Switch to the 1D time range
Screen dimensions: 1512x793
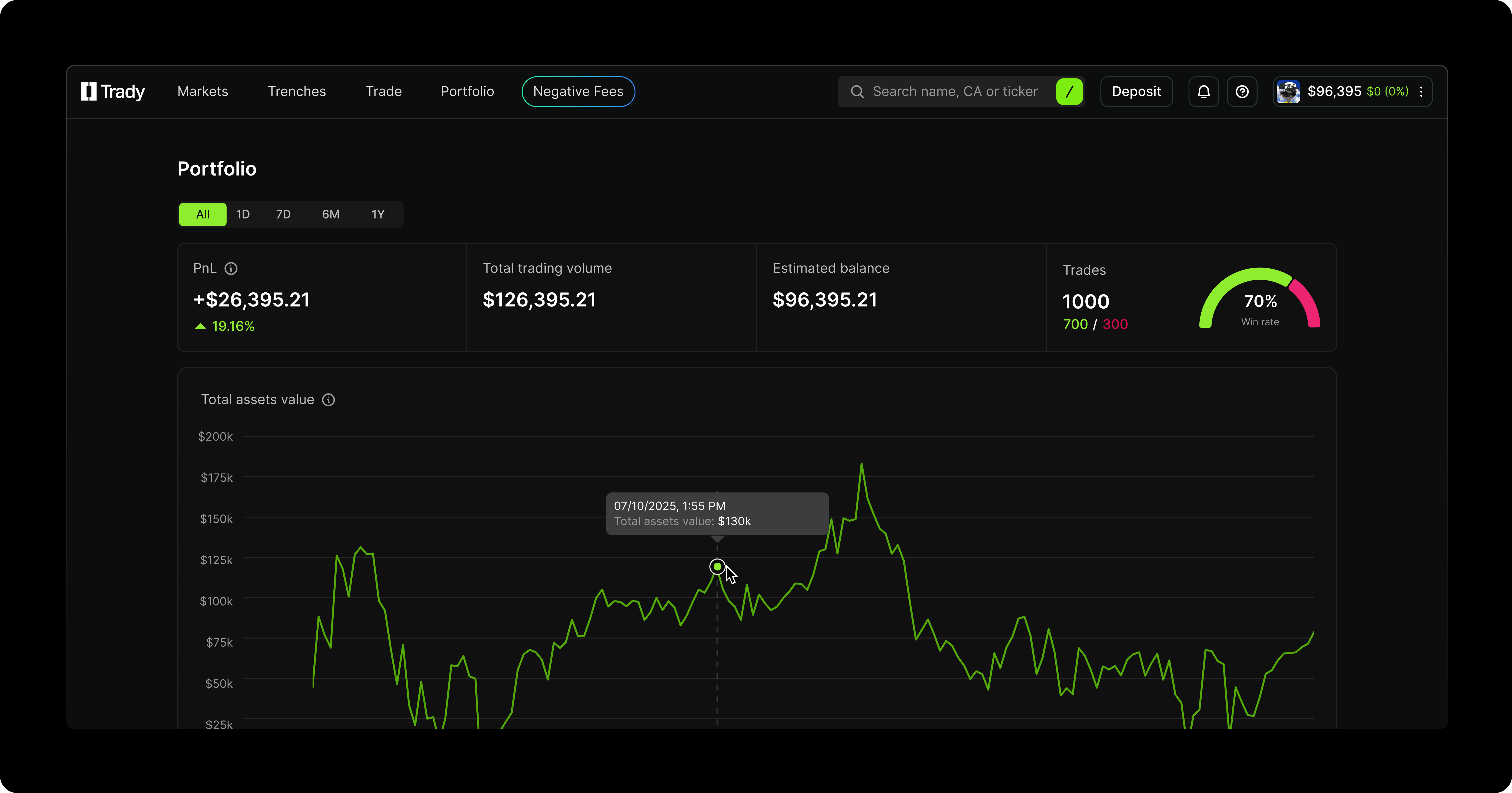(243, 214)
